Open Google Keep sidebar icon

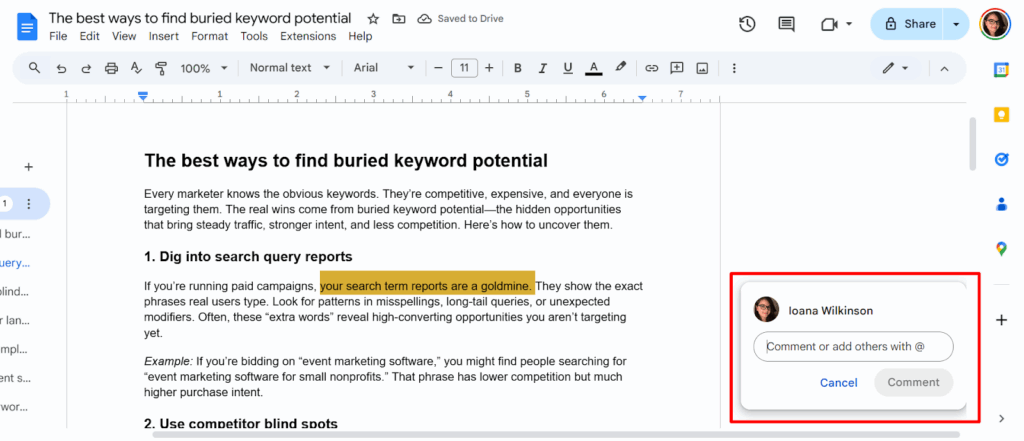pyautogui.click(x=1001, y=114)
